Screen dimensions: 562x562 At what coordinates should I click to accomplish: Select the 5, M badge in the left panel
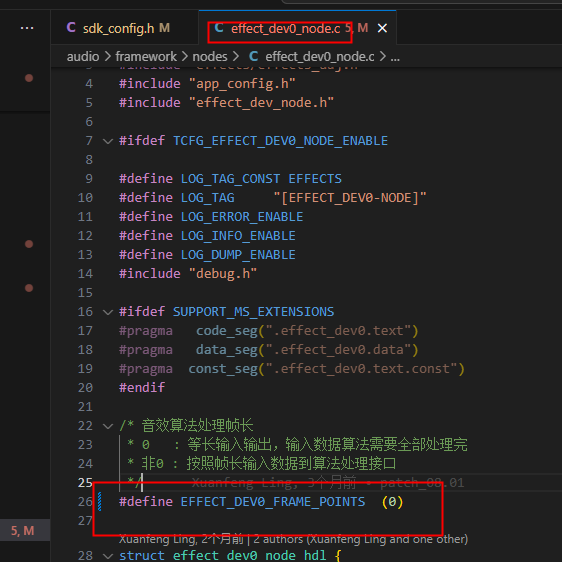click(x=22, y=530)
